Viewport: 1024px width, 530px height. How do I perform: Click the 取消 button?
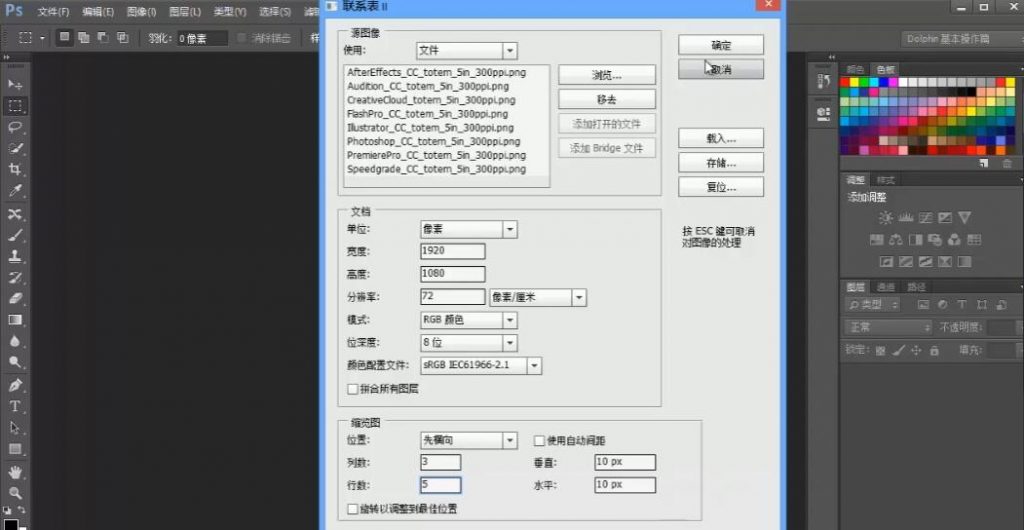tap(721, 69)
